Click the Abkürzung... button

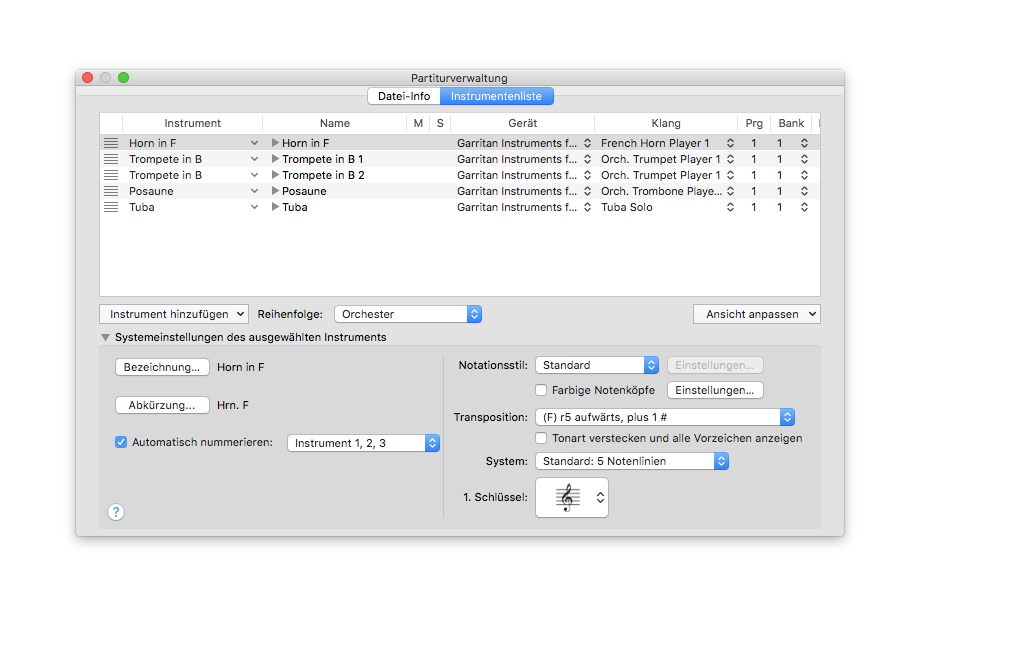pyautogui.click(x=162, y=405)
